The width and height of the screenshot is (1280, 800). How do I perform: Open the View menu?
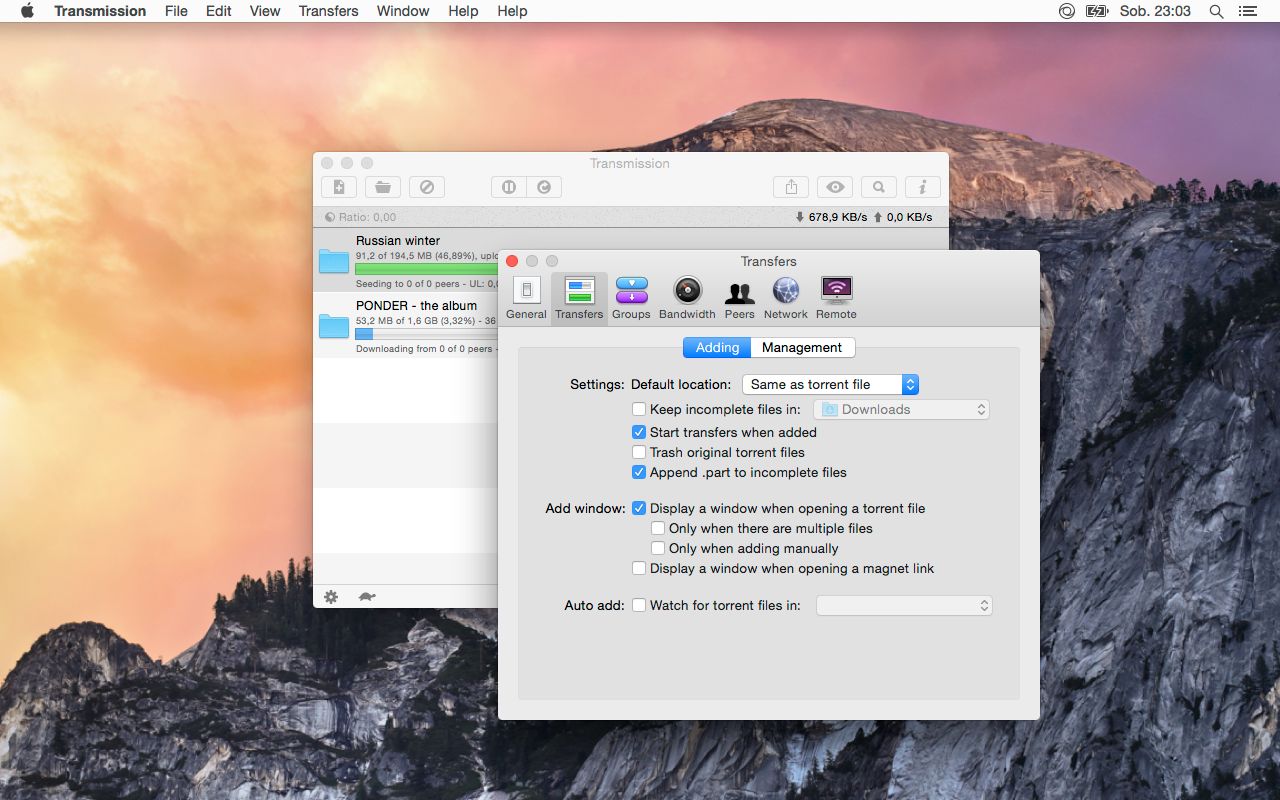[x=264, y=11]
